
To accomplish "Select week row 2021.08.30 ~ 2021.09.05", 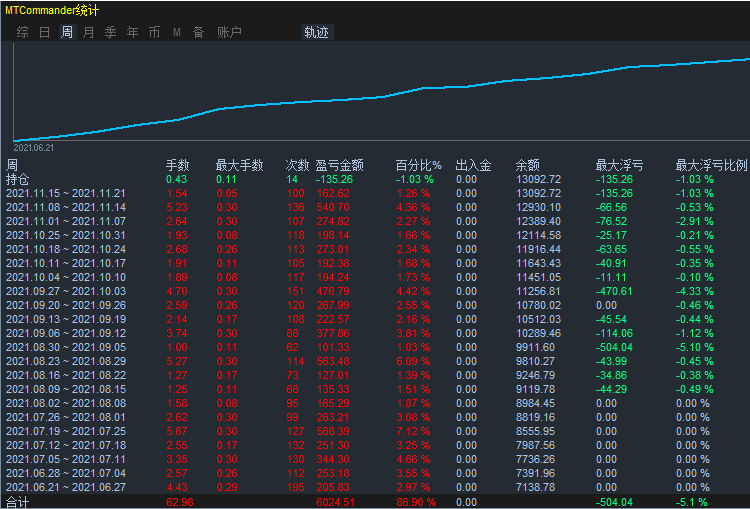I will point(375,347).
